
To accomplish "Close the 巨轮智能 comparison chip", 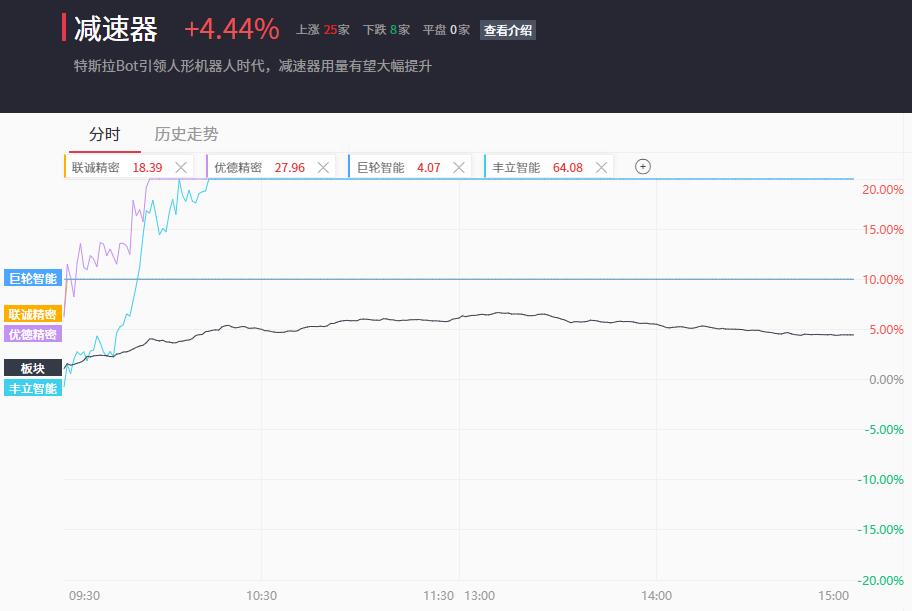I will tap(459, 168).
